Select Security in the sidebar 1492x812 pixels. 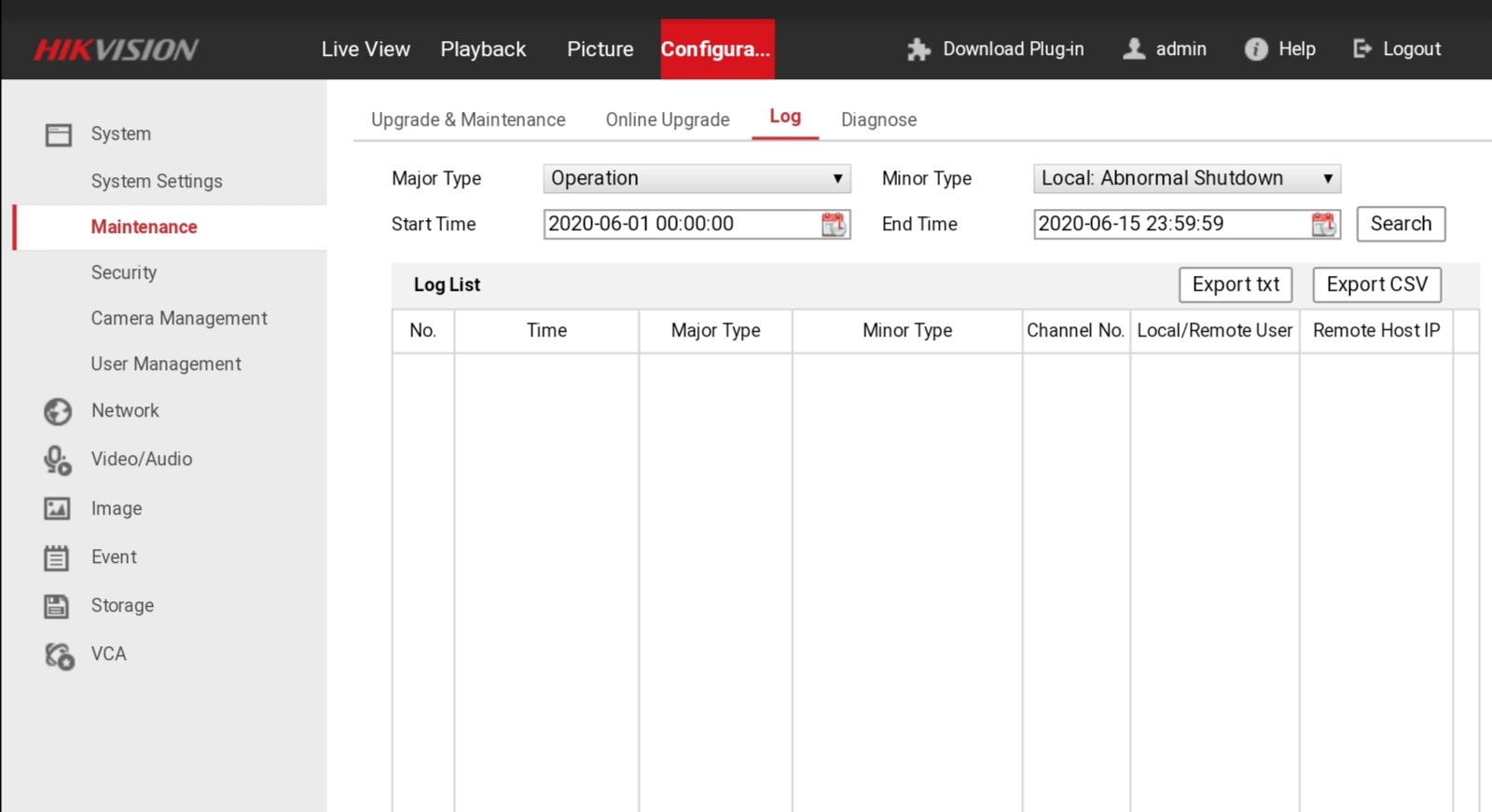tap(124, 272)
